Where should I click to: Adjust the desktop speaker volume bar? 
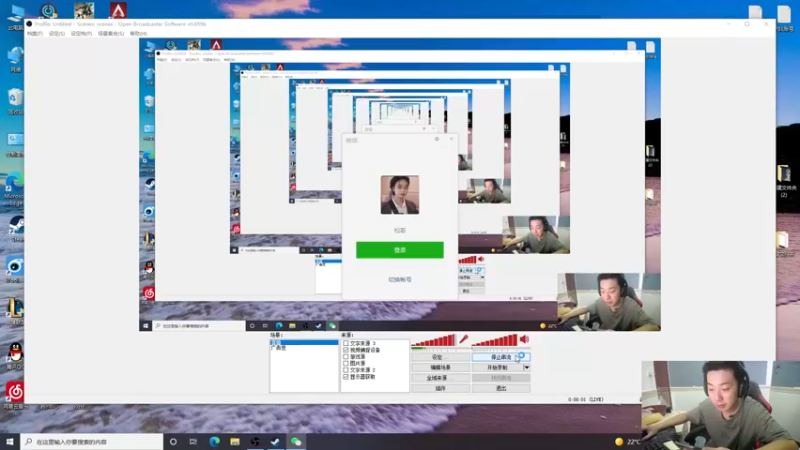coord(494,340)
